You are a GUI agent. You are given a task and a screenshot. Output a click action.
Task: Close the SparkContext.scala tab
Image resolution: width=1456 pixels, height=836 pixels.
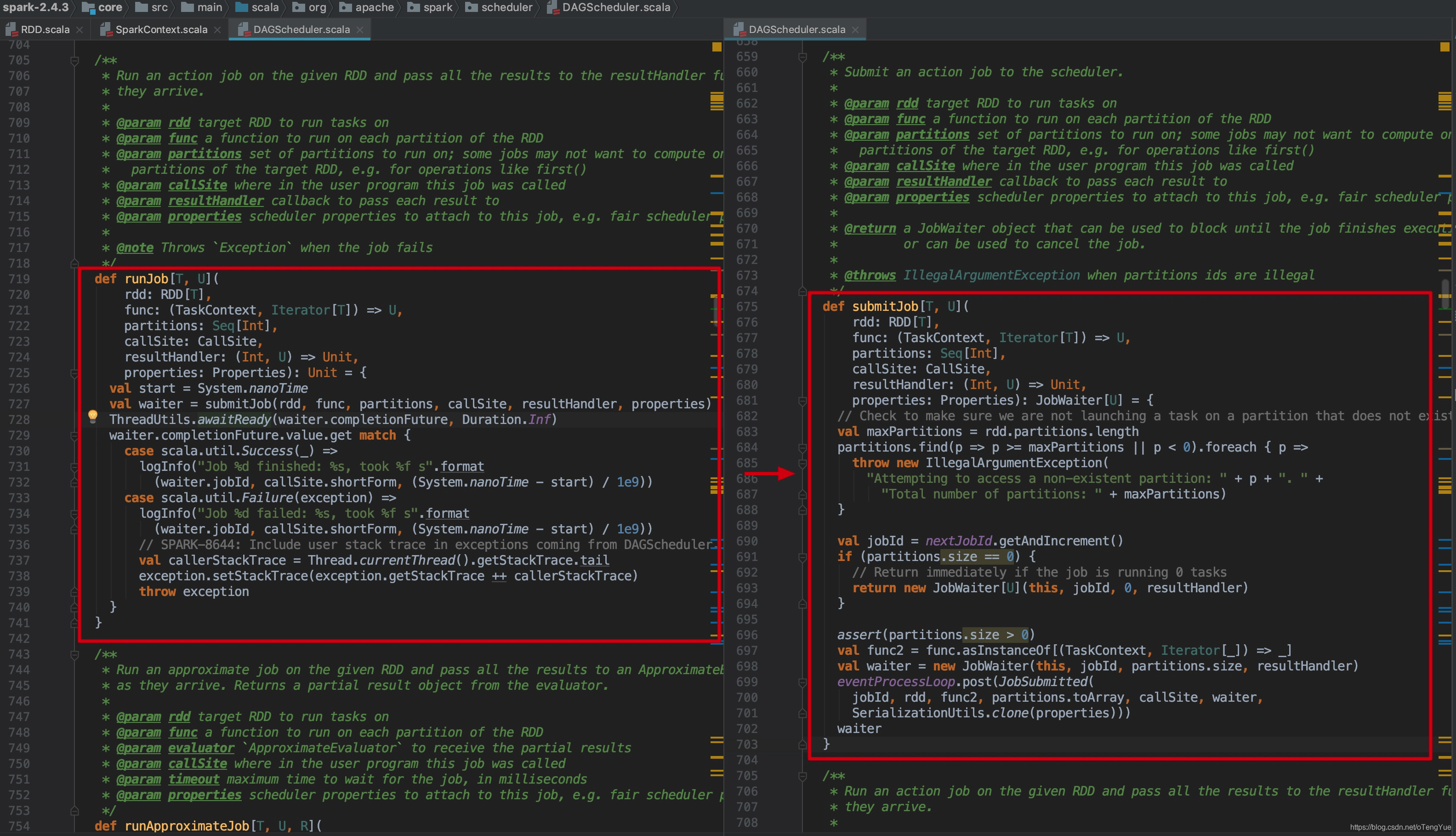(x=217, y=30)
